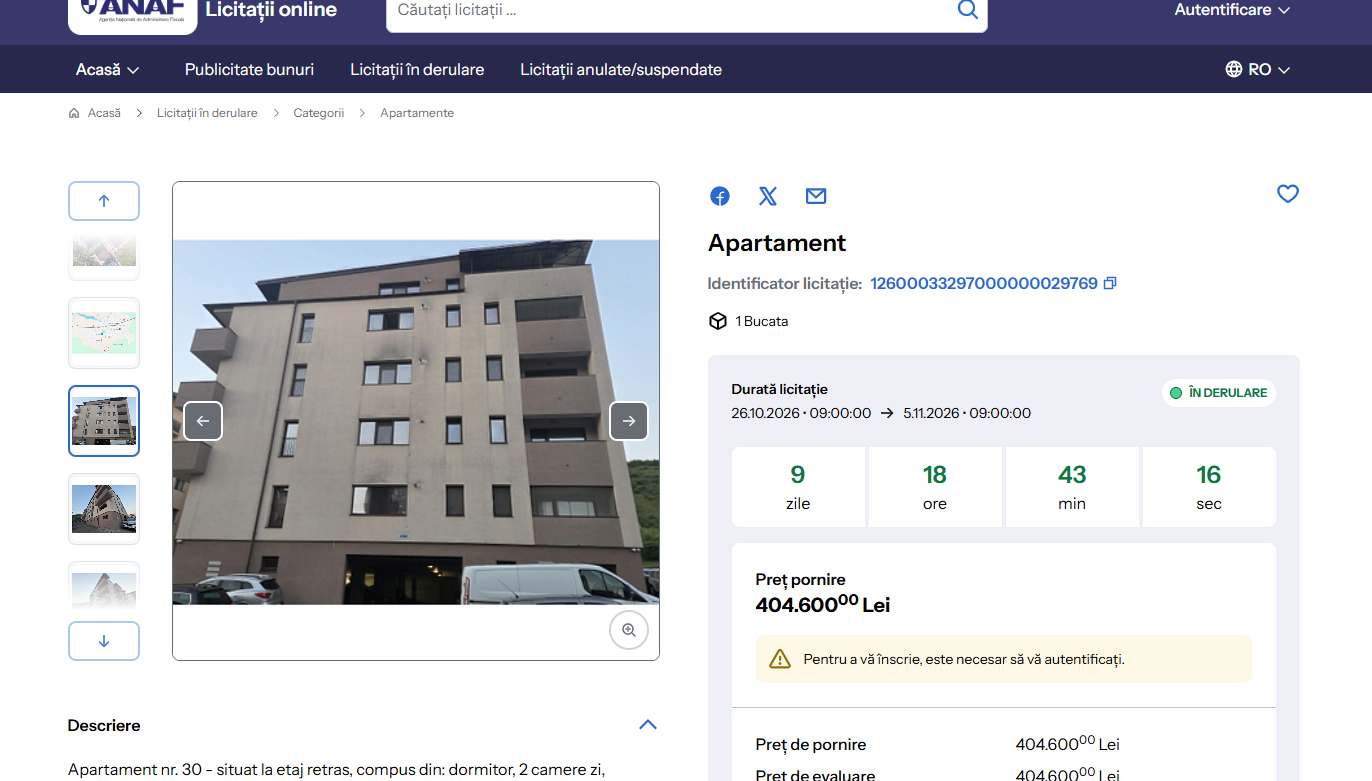This screenshot has width=1372, height=781.
Task: Zoom the apartment photo with magnifier
Action: coord(629,630)
